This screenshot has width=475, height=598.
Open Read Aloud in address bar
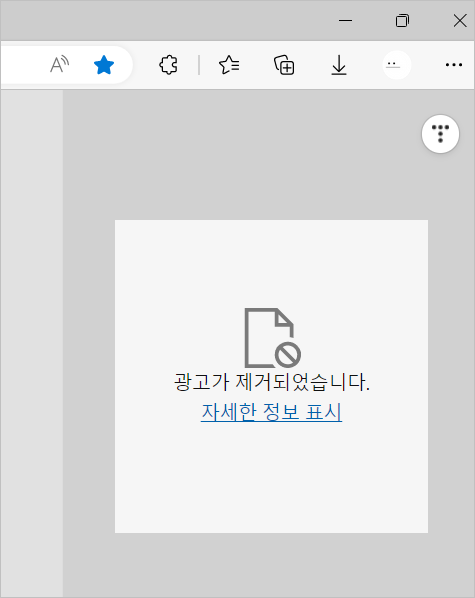tap(60, 65)
